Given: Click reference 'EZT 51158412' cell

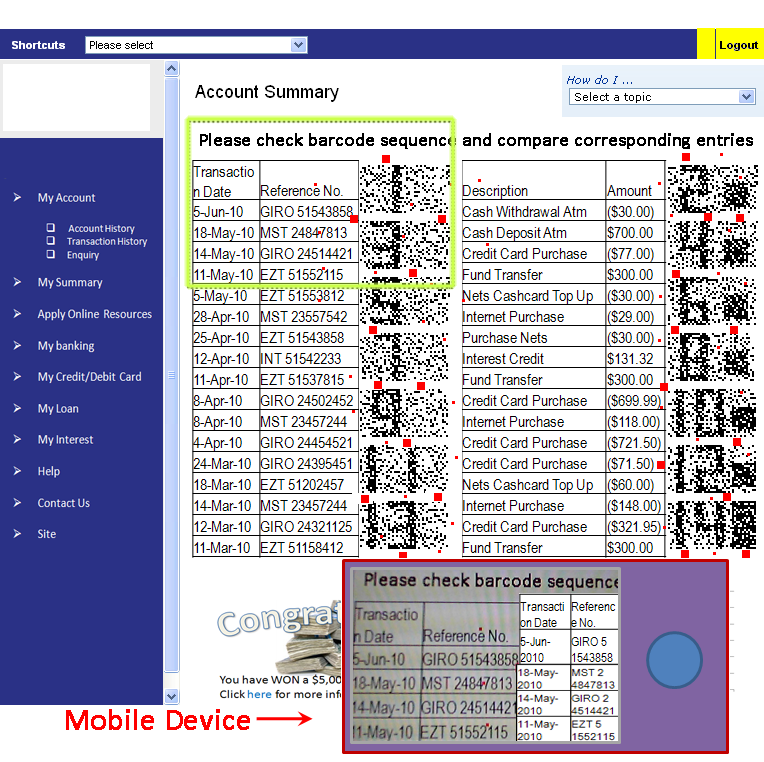Looking at the screenshot, I should [x=308, y=547].
